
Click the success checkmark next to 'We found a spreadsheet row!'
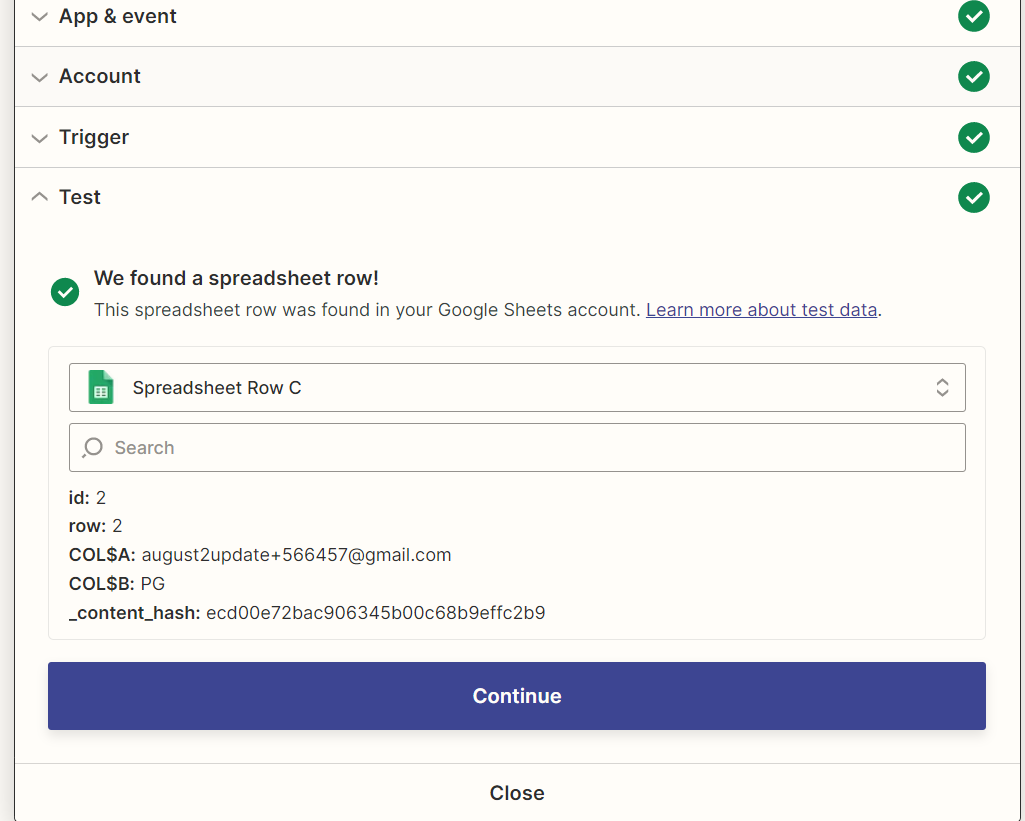point(65,292)
